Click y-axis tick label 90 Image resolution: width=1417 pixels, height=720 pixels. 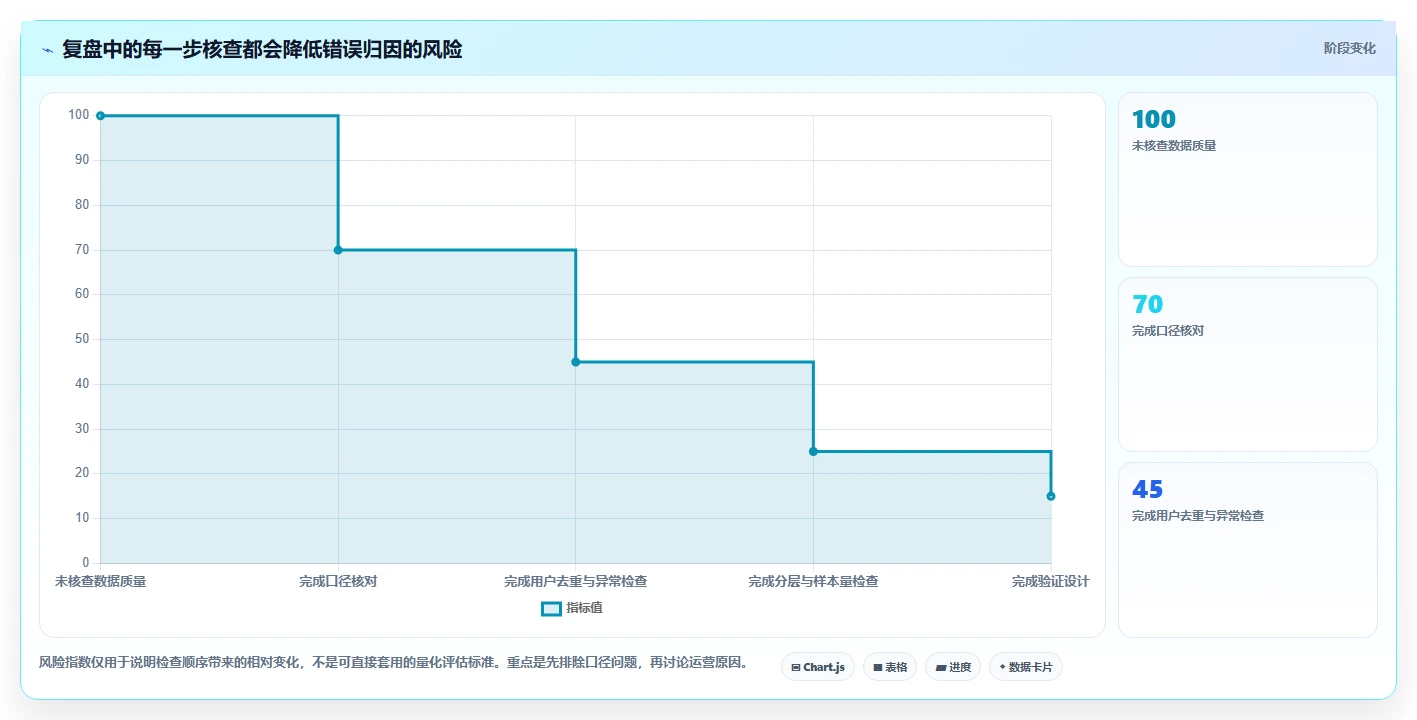pos(82,160)
